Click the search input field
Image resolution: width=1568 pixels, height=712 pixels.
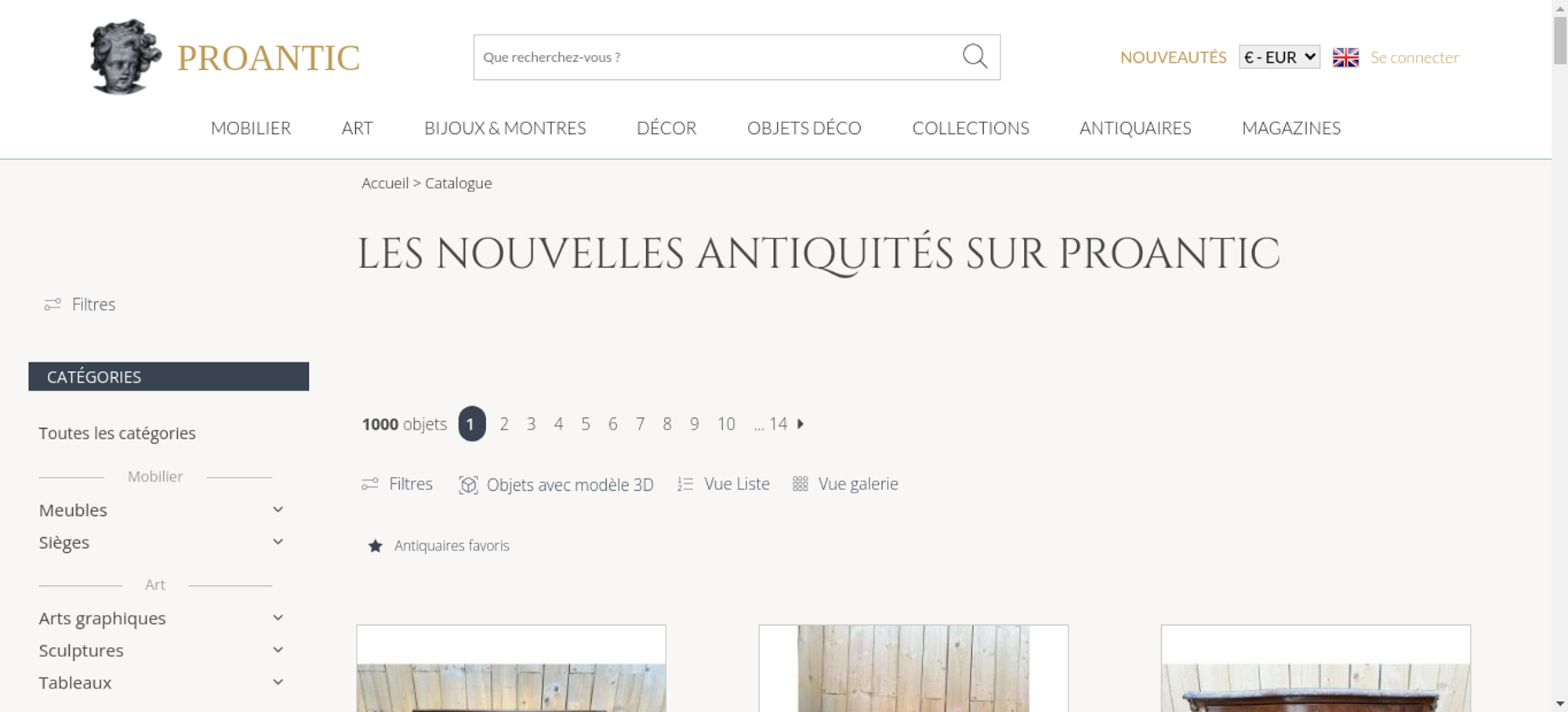717,57
